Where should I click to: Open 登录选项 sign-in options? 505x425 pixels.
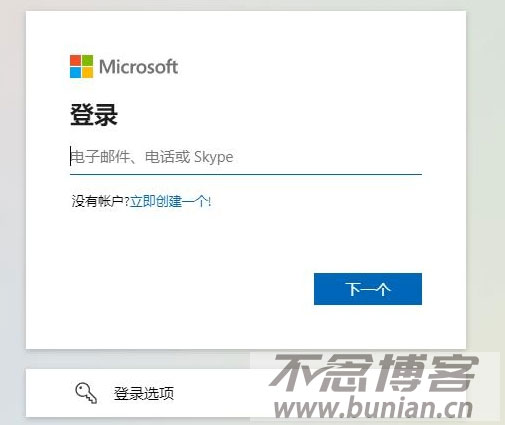pos(144,394)
